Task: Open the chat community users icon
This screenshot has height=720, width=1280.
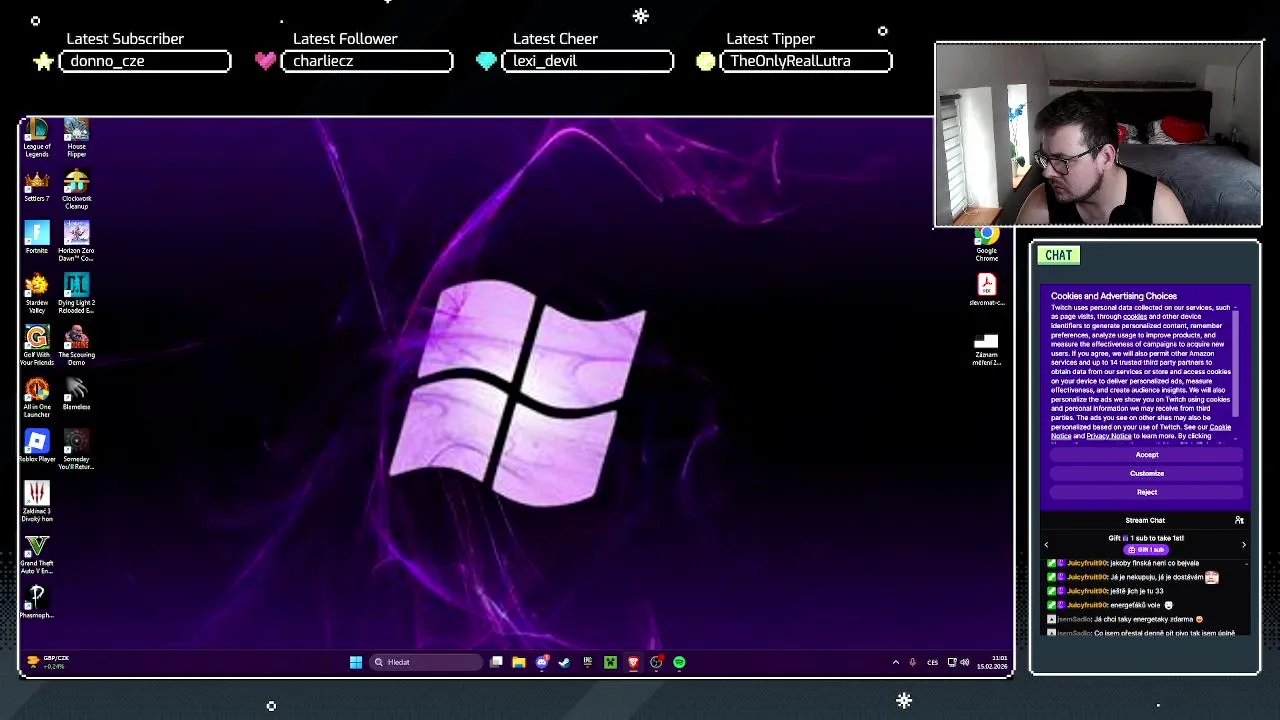Action: [x=1239, y=520]
